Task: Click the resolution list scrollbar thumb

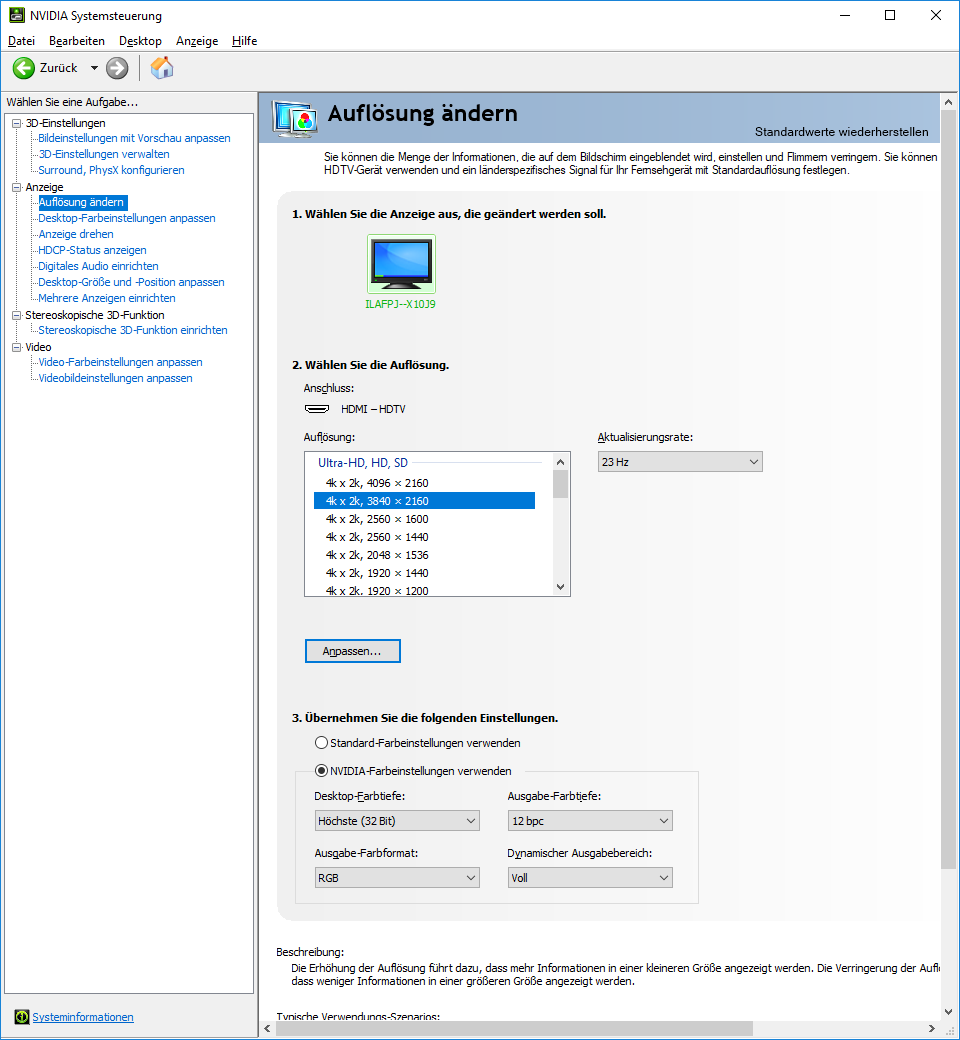Action: 561,484
